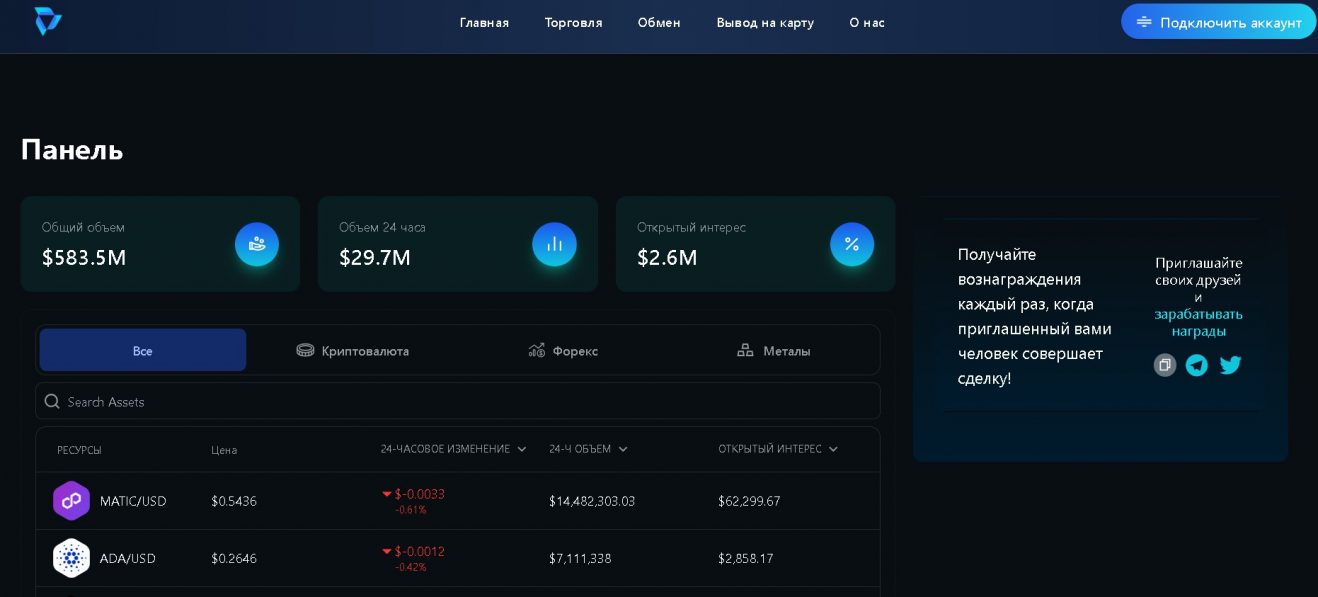Click the ADA/USD coin icon

coord(71,558)
